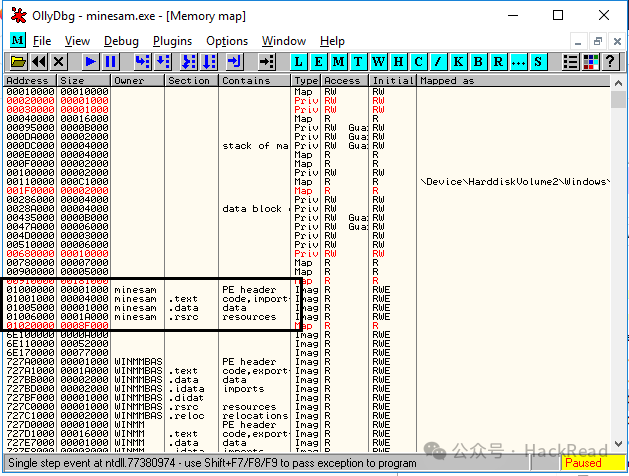Click the scrollbar down arrow of memory map

click(x=618, y=444)
